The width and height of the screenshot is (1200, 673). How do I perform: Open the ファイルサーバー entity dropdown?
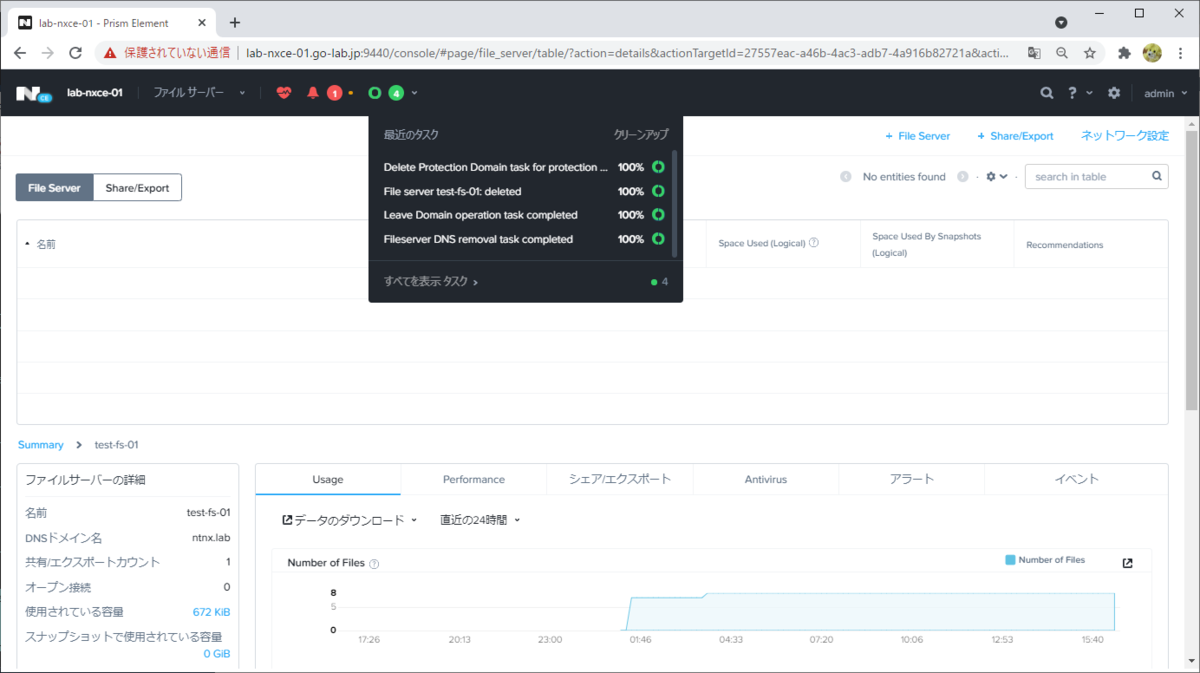pyautogui.click(x=196, y=91)
